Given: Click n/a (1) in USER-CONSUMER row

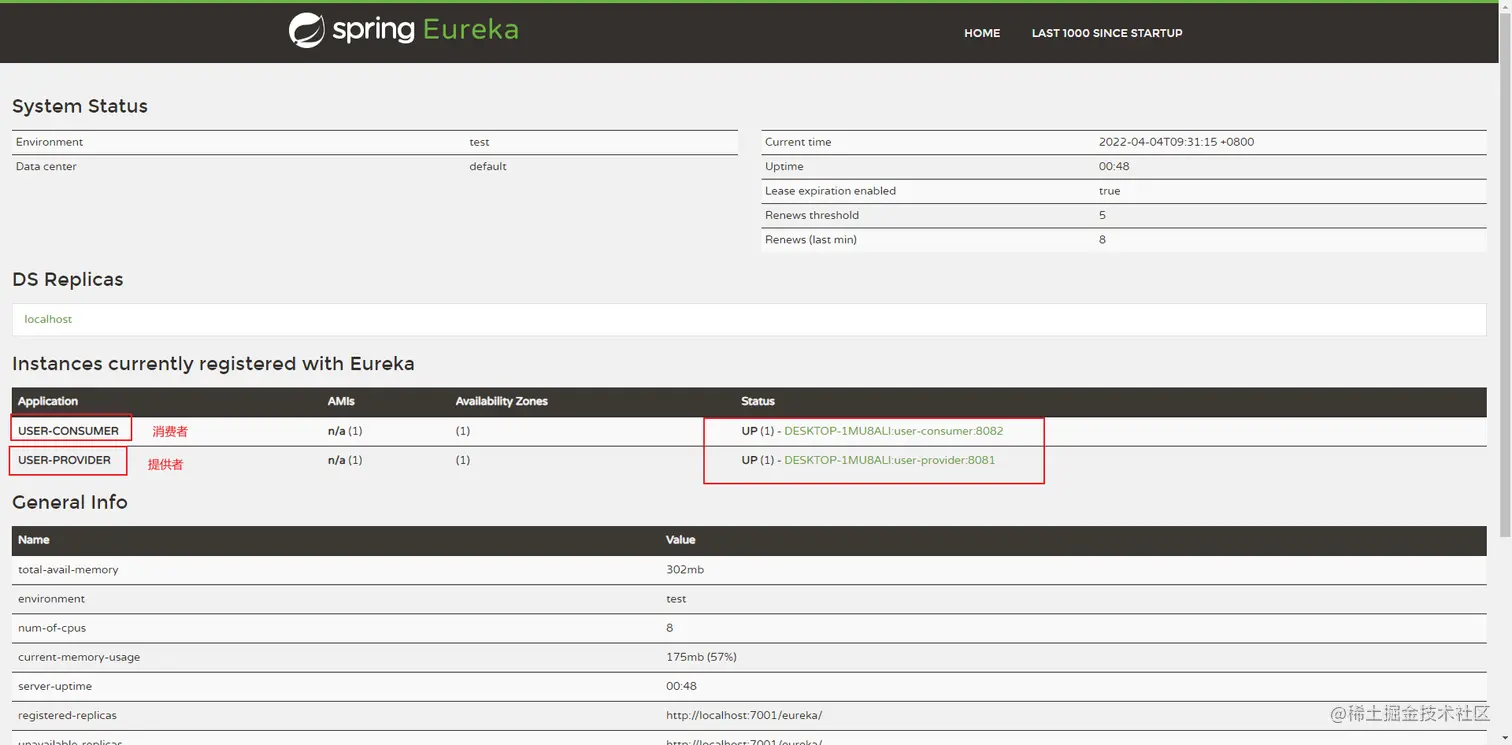Looking at the screenshot, I should [345, 431].
